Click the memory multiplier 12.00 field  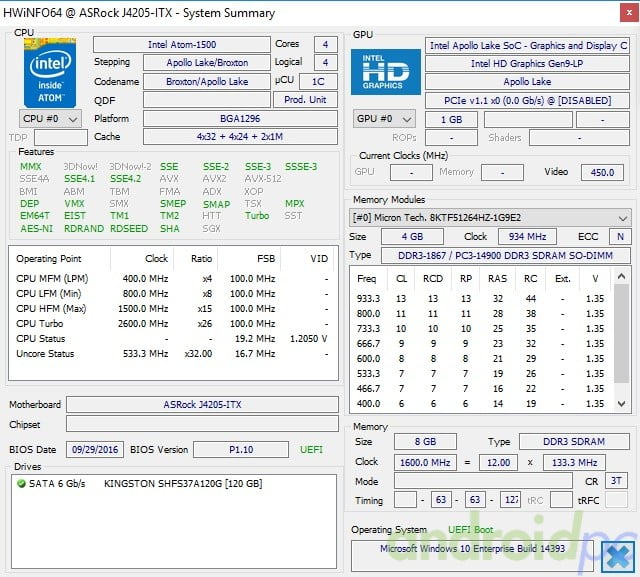pyautogui.click(x=498, y=463)
